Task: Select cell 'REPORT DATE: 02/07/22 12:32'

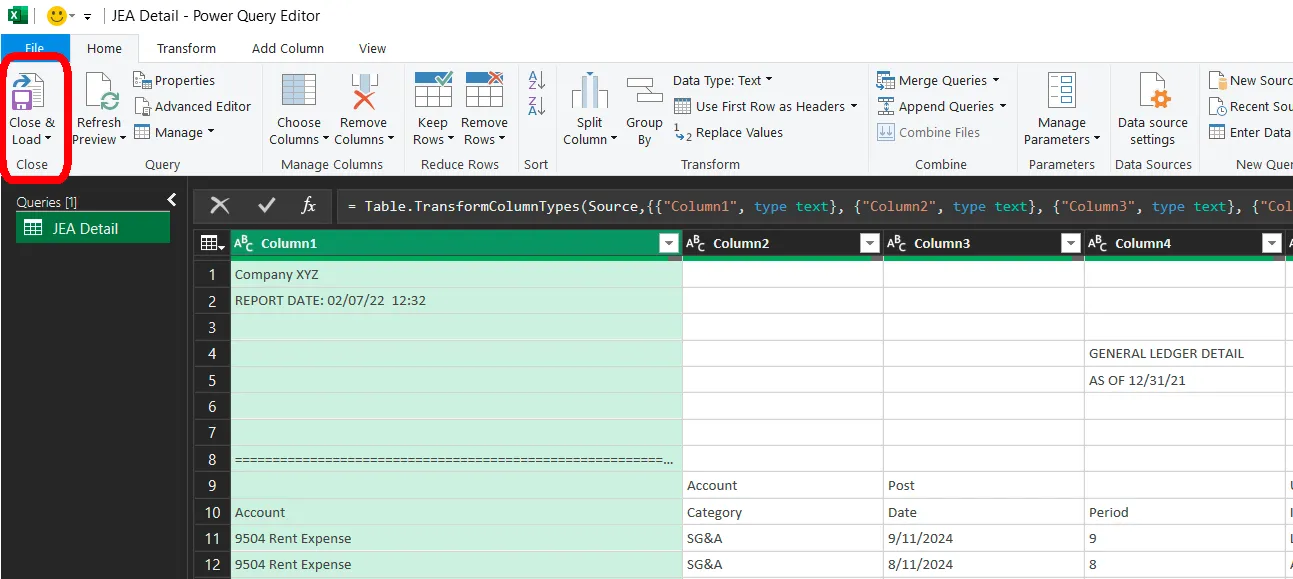Action: 456,300
